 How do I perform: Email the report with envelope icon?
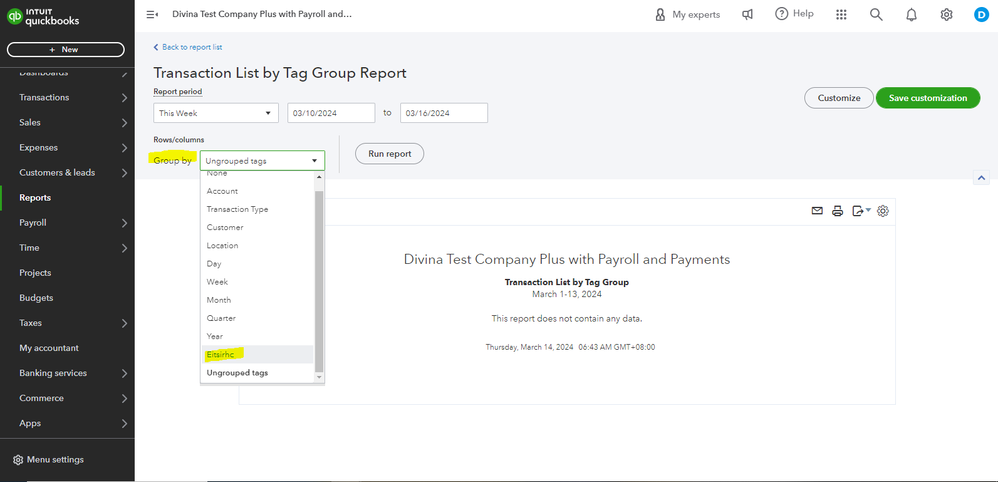point(817,211)
